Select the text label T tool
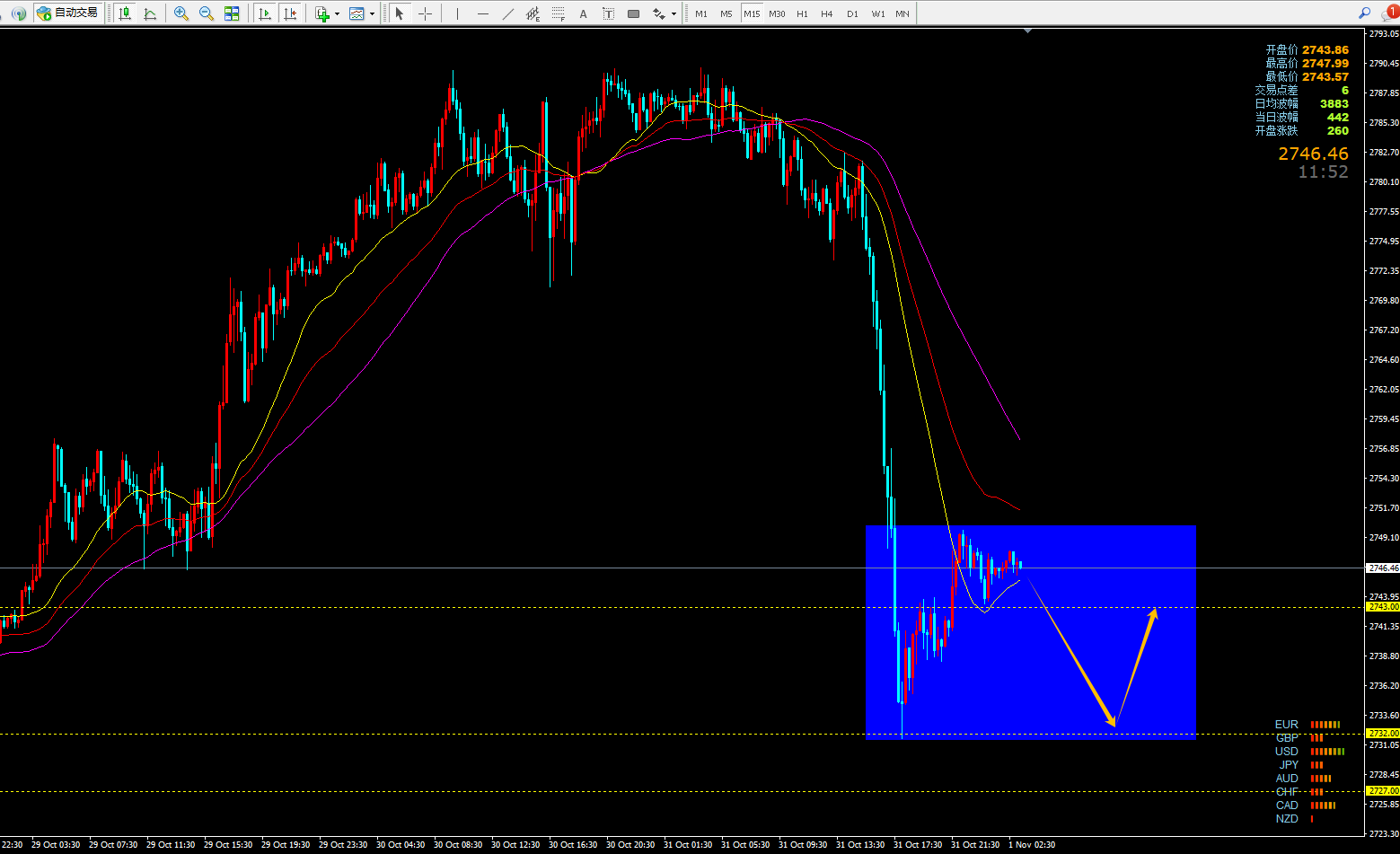Image resolution: width=1400 pixels, height=854 pixels. pyautogui.click(x=608, y=13)
